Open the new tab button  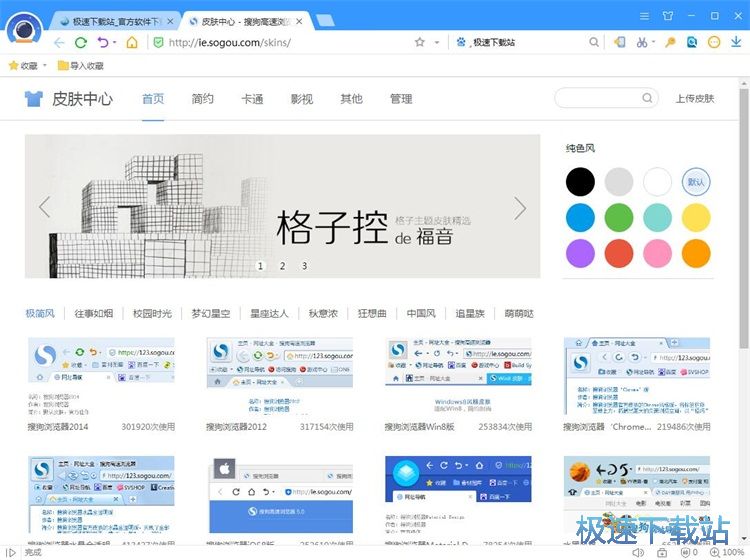(325, 20)
